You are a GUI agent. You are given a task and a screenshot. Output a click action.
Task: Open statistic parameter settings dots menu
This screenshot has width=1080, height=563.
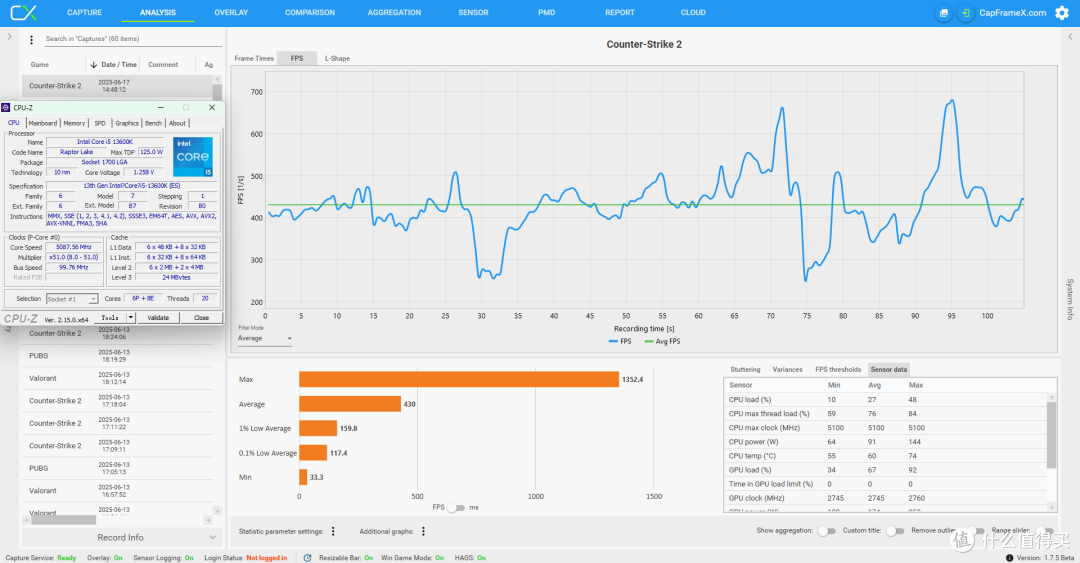tap(333, 531)
